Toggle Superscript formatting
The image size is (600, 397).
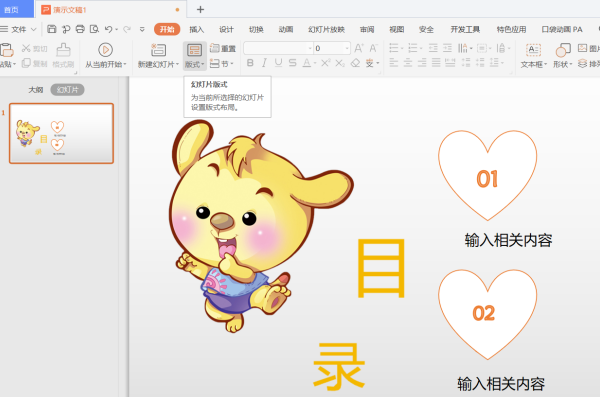click(x=325, y=63)
